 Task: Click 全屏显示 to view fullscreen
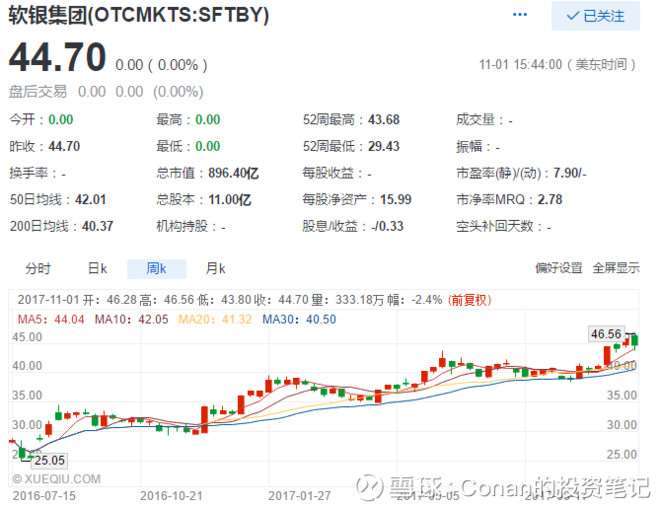pos(616,268)
